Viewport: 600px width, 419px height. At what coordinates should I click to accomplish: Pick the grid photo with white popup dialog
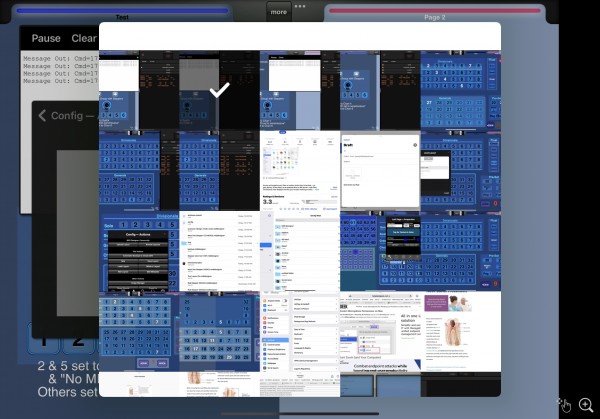pyautogui.click(x=461, y=171)
